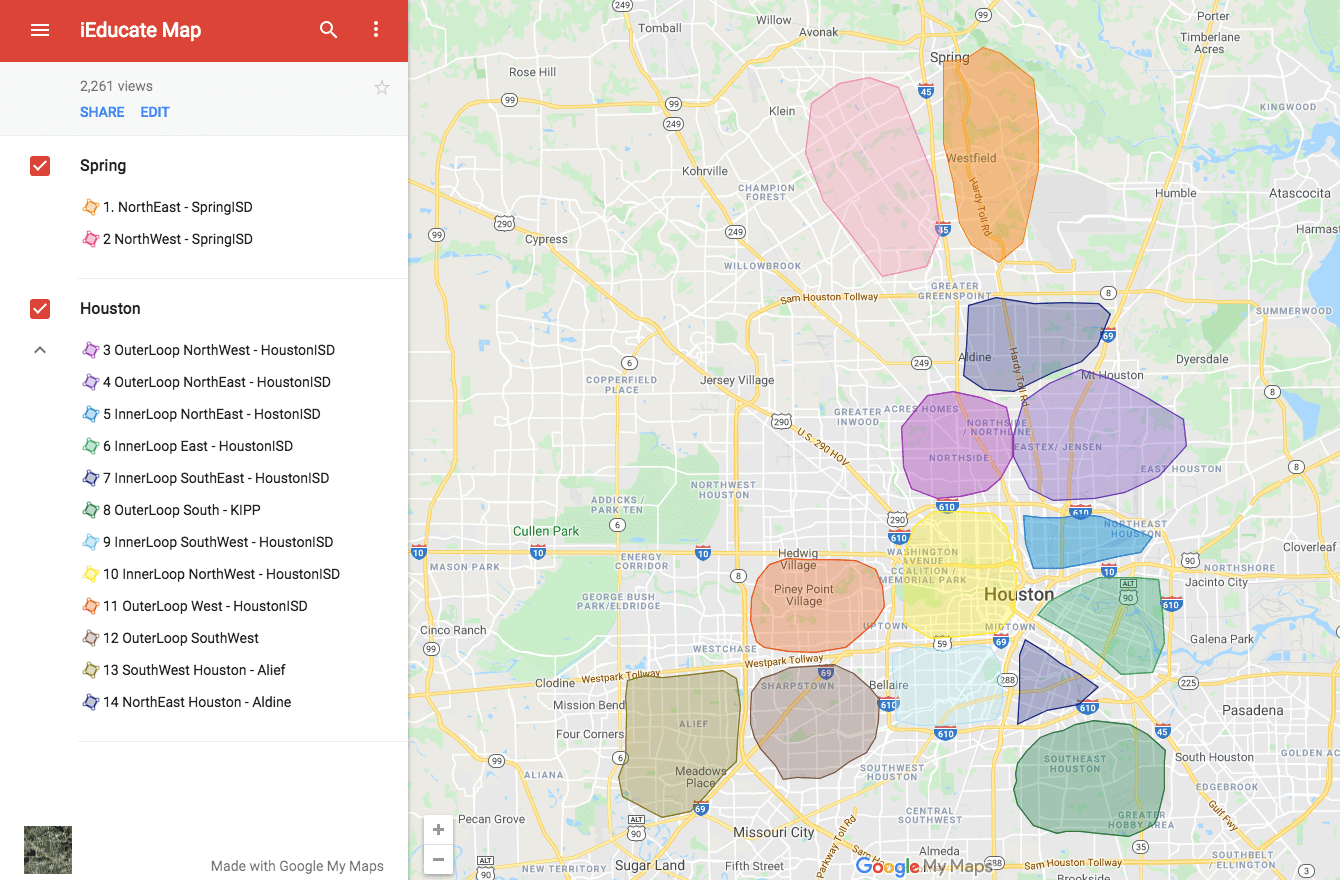Image resolution: width=1340 pixels, height=880 pixels.
Task: Collapse the Houston layer item list
Action: 39,350
